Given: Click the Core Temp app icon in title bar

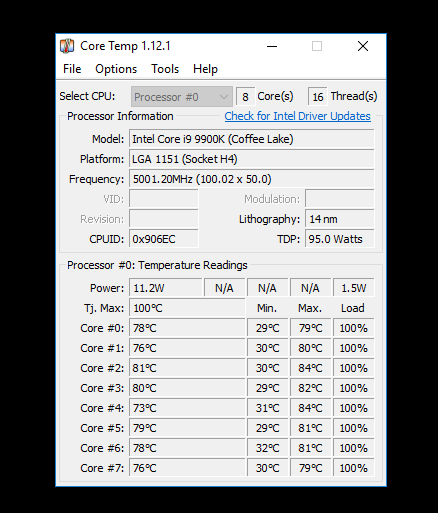Looking at the screenshot, I should click(67, 46).
